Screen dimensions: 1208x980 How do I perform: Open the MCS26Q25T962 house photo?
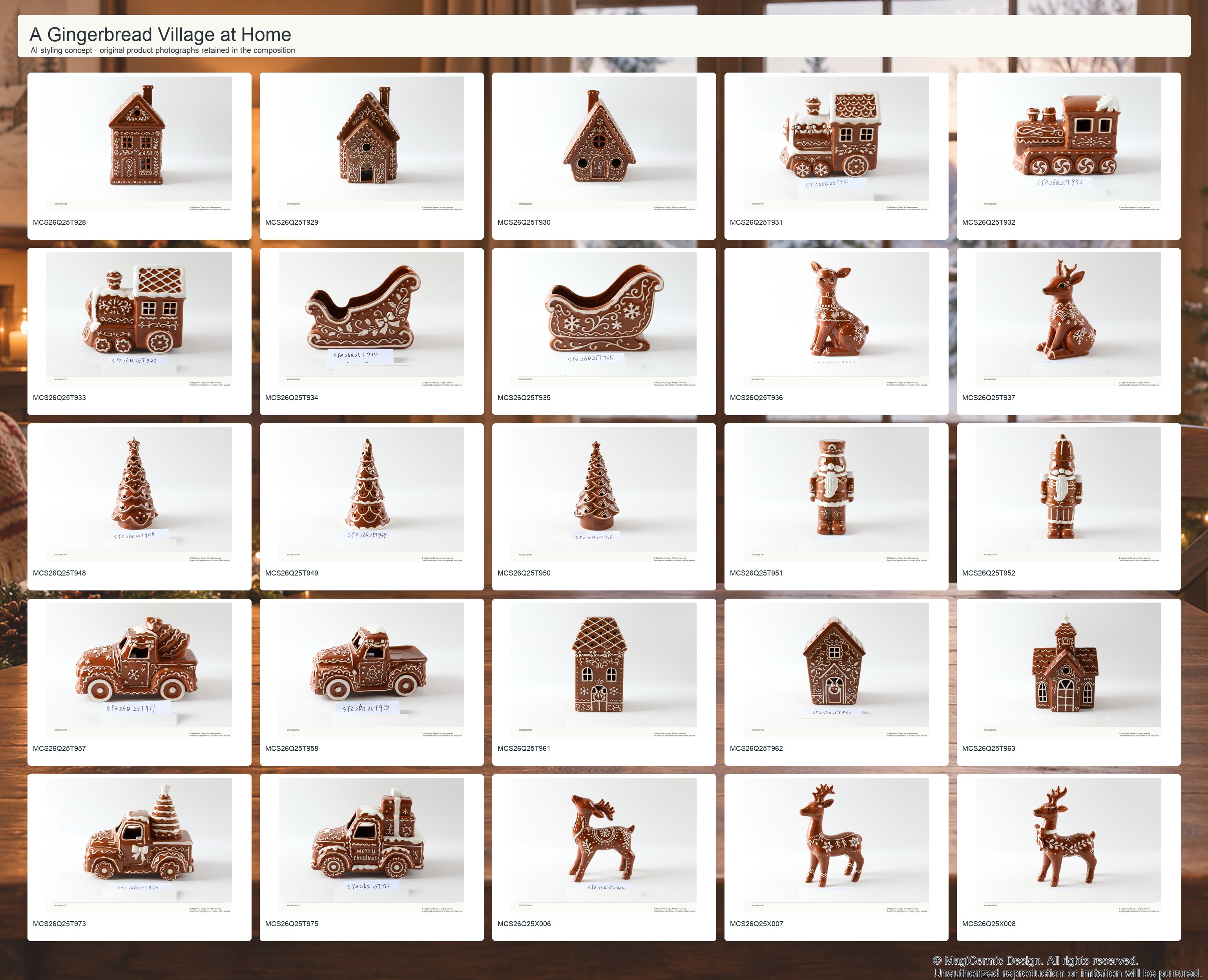[836, 670]
